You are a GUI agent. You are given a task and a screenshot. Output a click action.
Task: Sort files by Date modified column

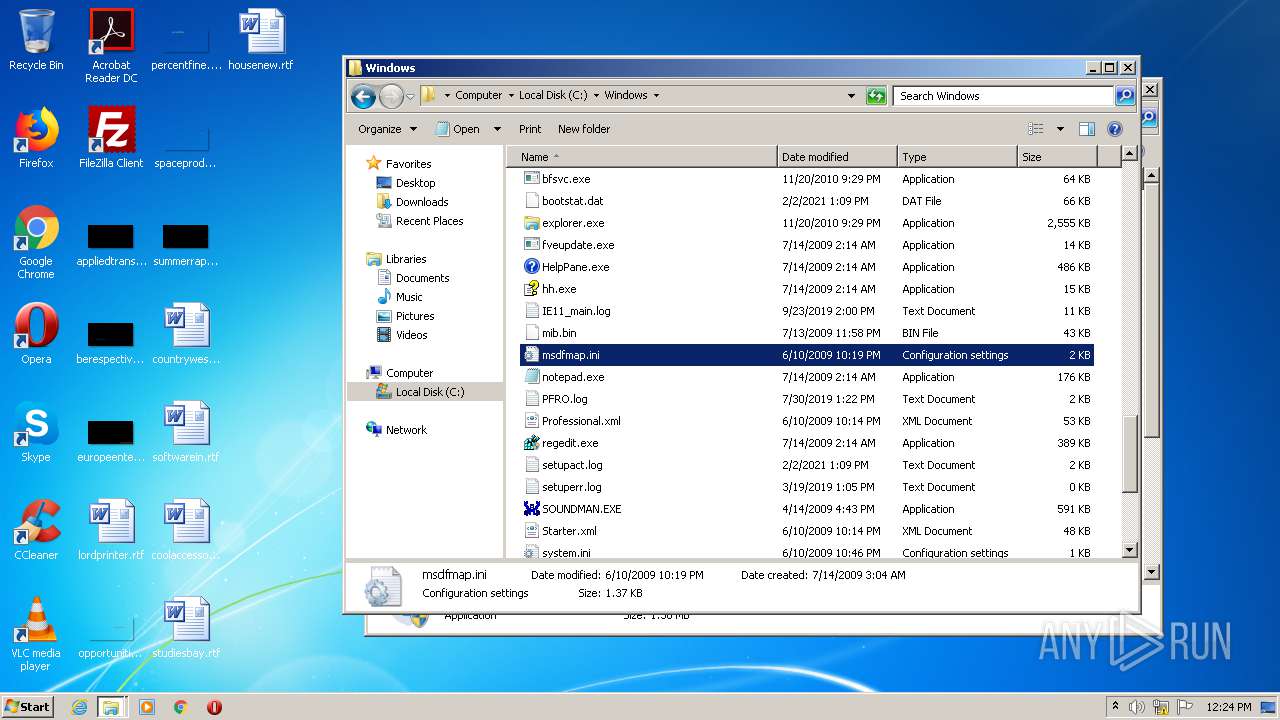[x=837, y=157]
